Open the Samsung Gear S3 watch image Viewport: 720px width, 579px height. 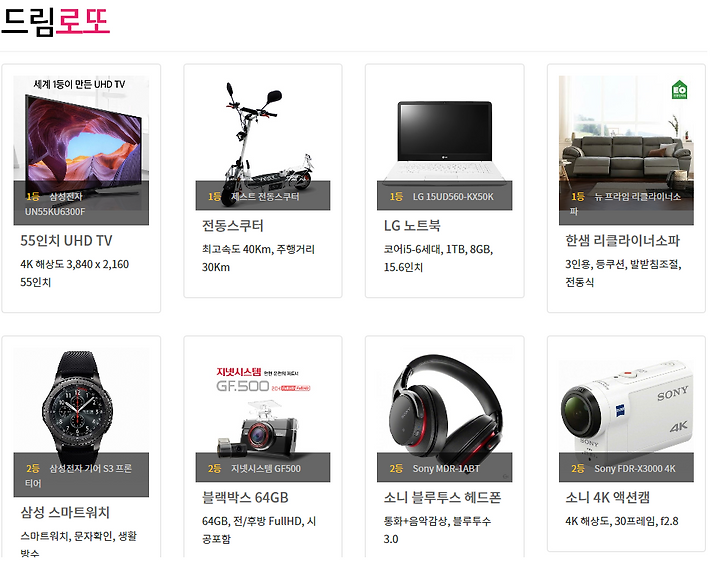point(81,422)
